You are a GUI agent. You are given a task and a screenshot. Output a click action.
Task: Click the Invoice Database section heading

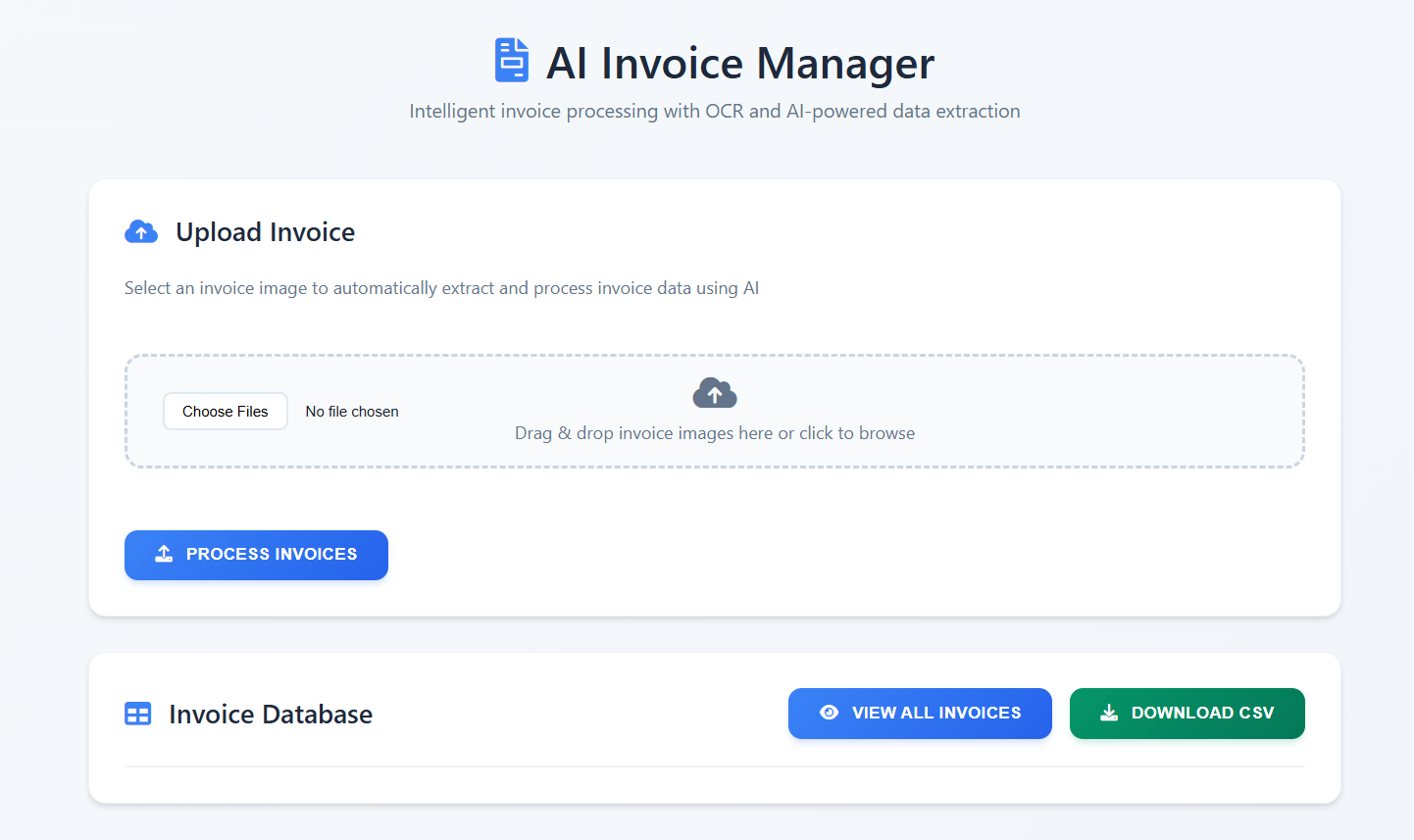pyautogui.click(x=271, y=714)
